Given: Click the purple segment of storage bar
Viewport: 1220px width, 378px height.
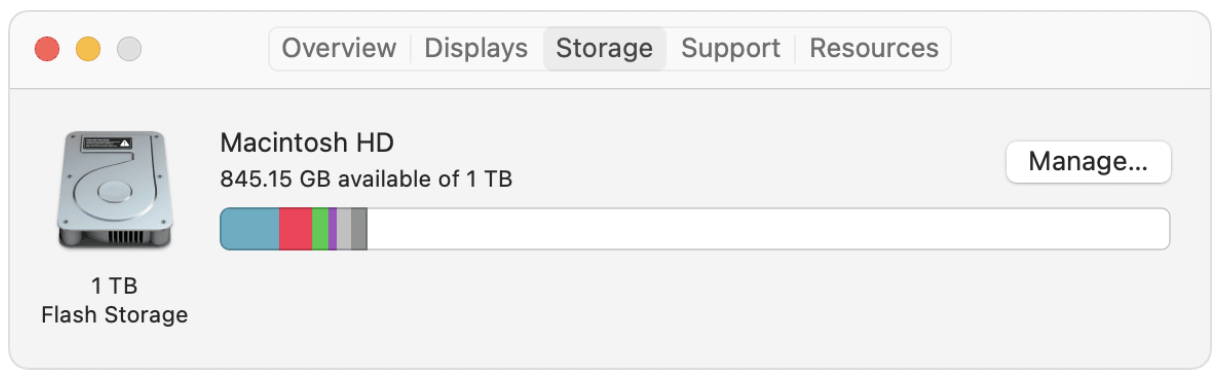Looking at the screenshot, I should pyautogui.click(x=333, y=229).
